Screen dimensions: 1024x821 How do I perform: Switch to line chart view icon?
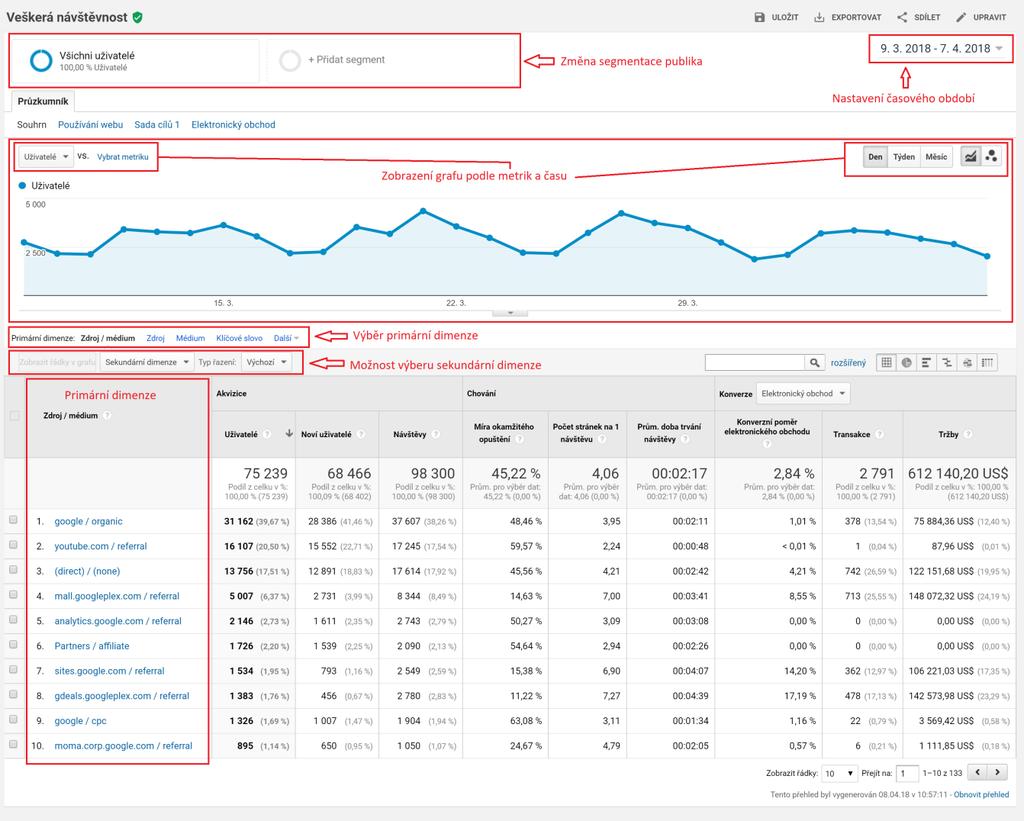(971, 157)
